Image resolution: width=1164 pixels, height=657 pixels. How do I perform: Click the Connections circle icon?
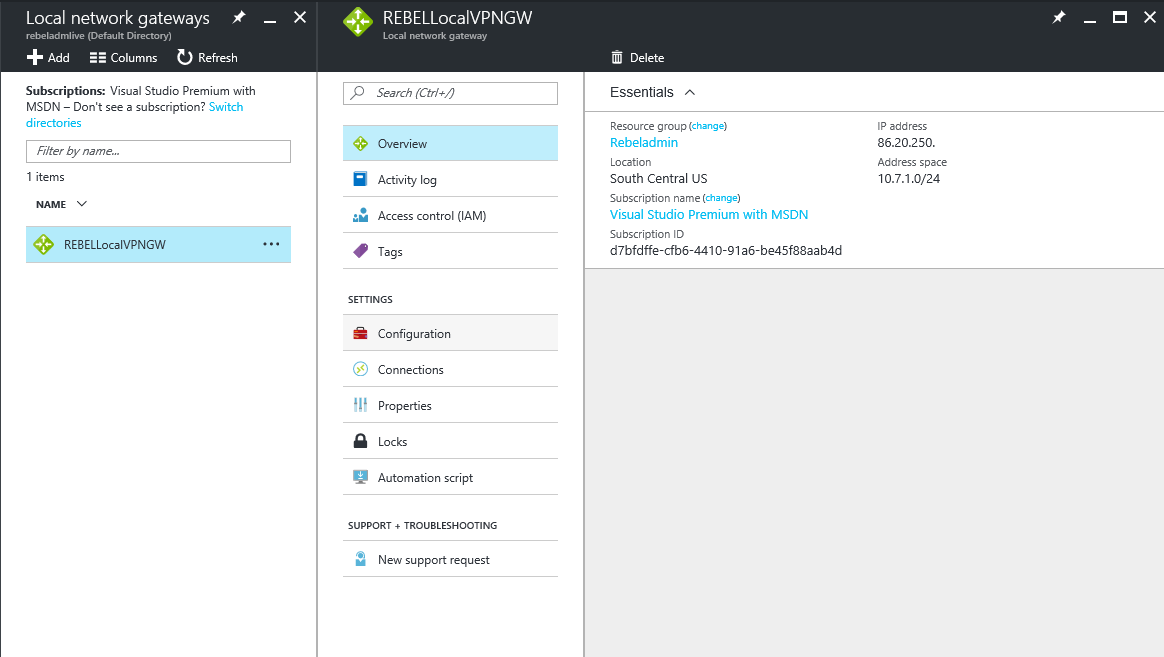360,369
